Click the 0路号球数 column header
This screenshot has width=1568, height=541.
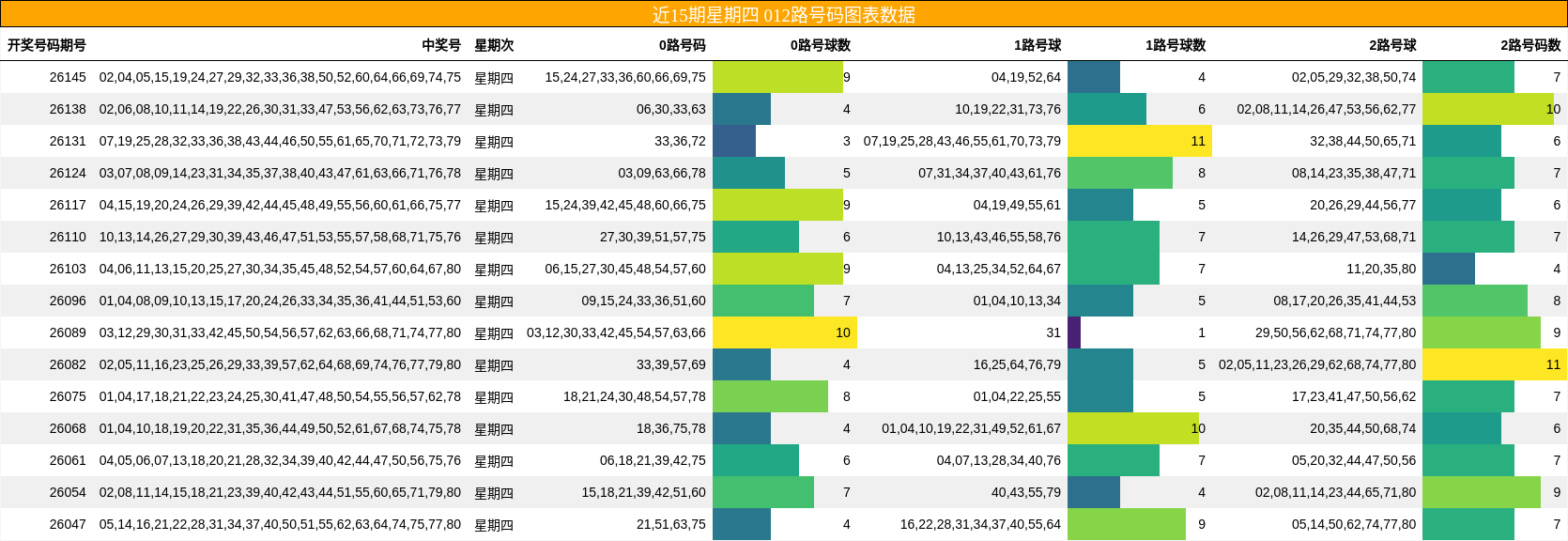coord(820,45)
